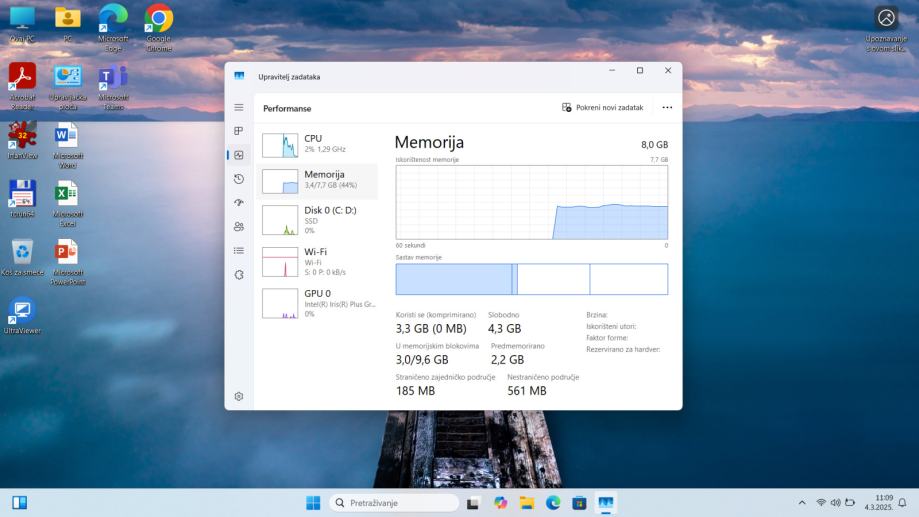Open IrfanView desktop shortcut

[x=22, y=140]
